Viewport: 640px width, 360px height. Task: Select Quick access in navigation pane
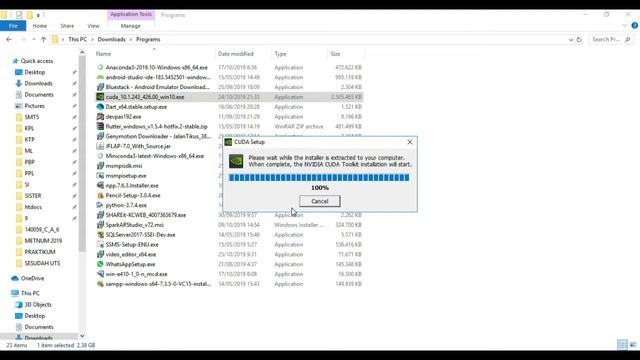(37, 61)
